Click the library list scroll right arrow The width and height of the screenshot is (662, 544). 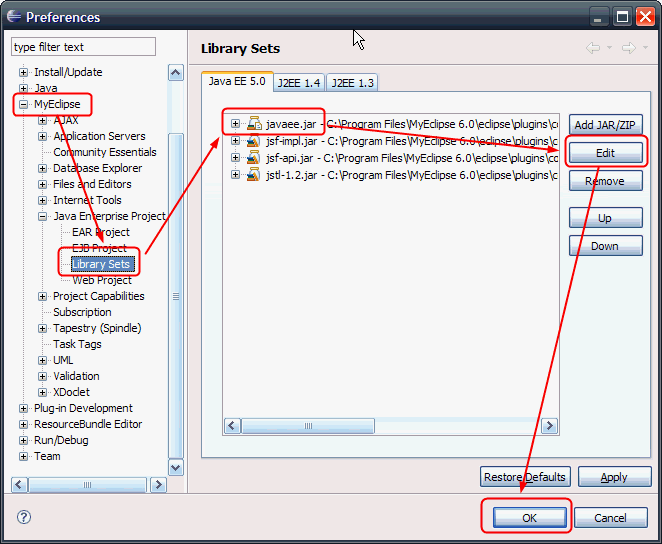point(549,426)
